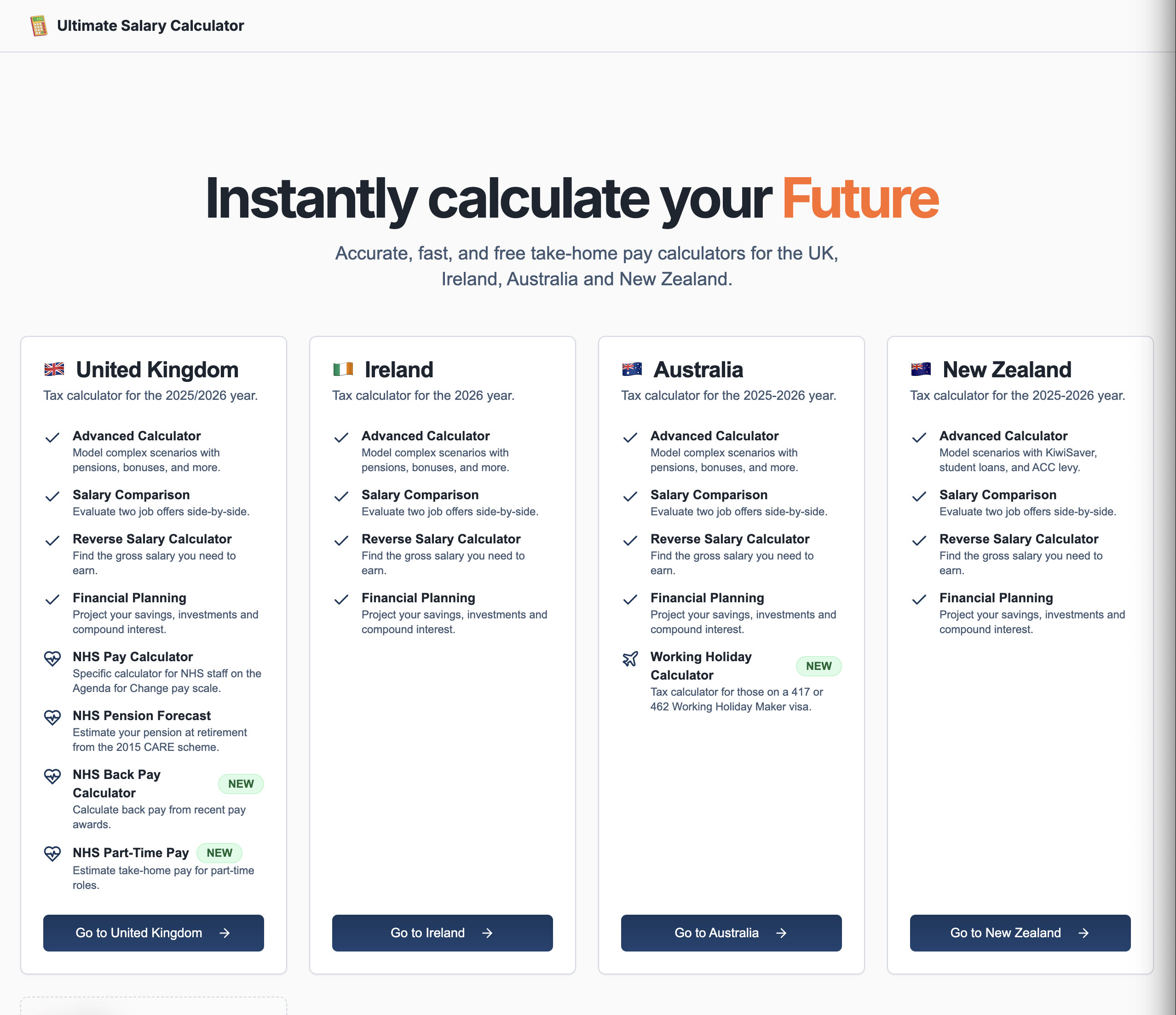Image resolution: width=1176 pixels, height=1015 pixels.
Task: Click the arrow inside the Go to Ireland button
Action: click(488, 933)
